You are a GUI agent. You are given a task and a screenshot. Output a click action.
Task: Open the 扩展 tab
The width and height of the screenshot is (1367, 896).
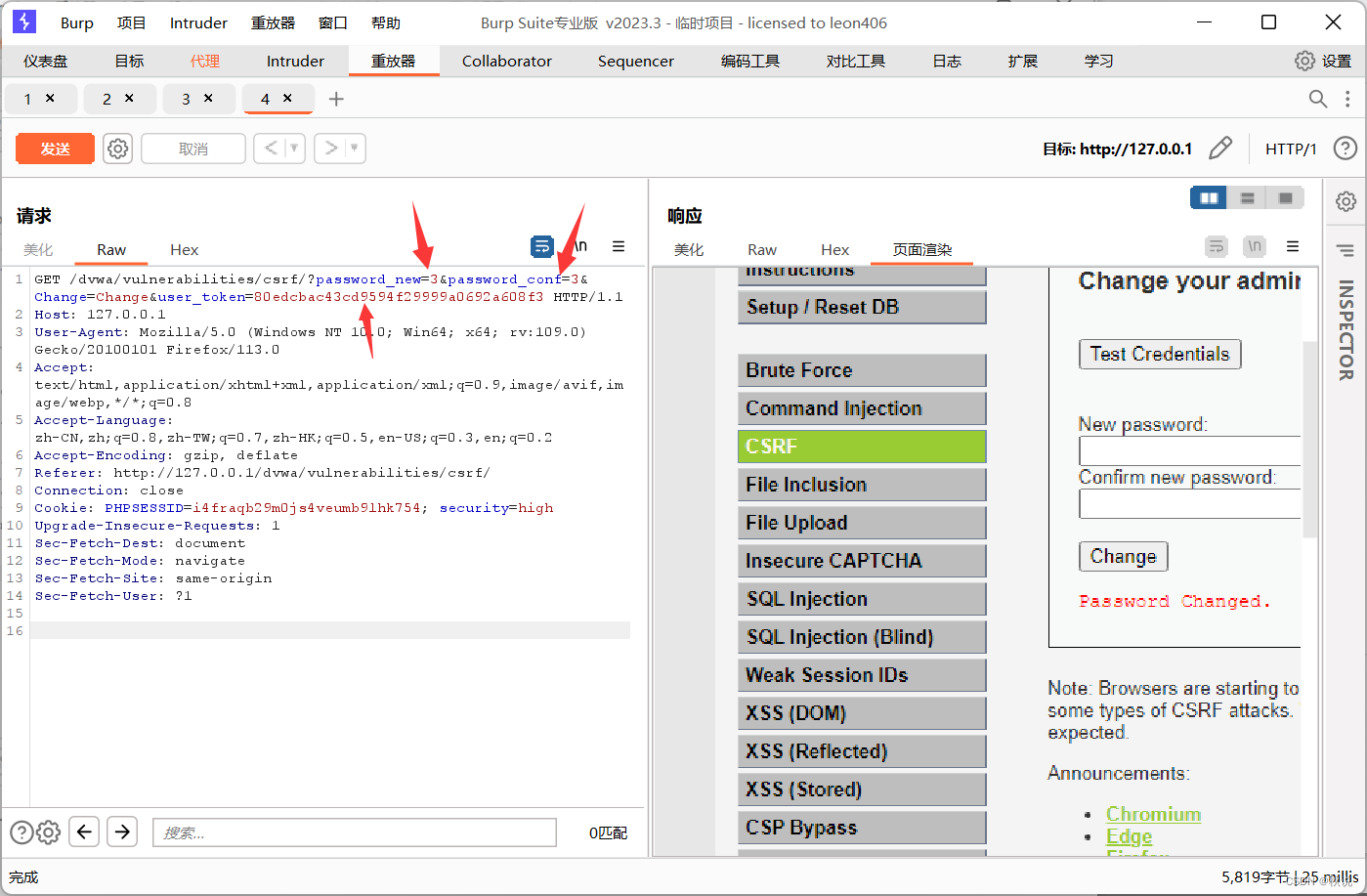click(x=1023, y=61)
